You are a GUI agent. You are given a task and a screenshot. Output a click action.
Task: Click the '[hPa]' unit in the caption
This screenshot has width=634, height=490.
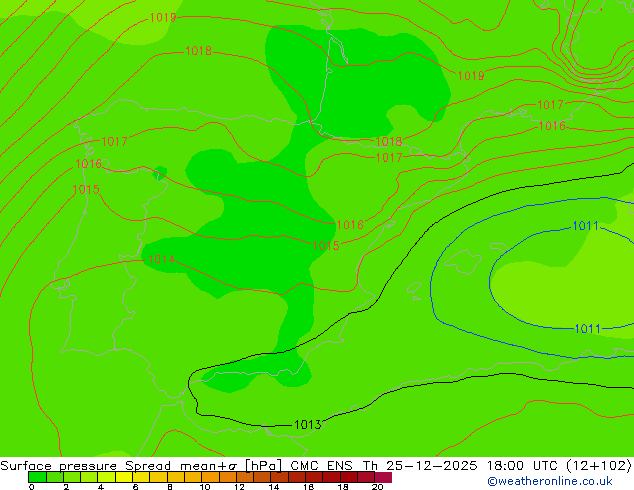(x=263, y=466)
